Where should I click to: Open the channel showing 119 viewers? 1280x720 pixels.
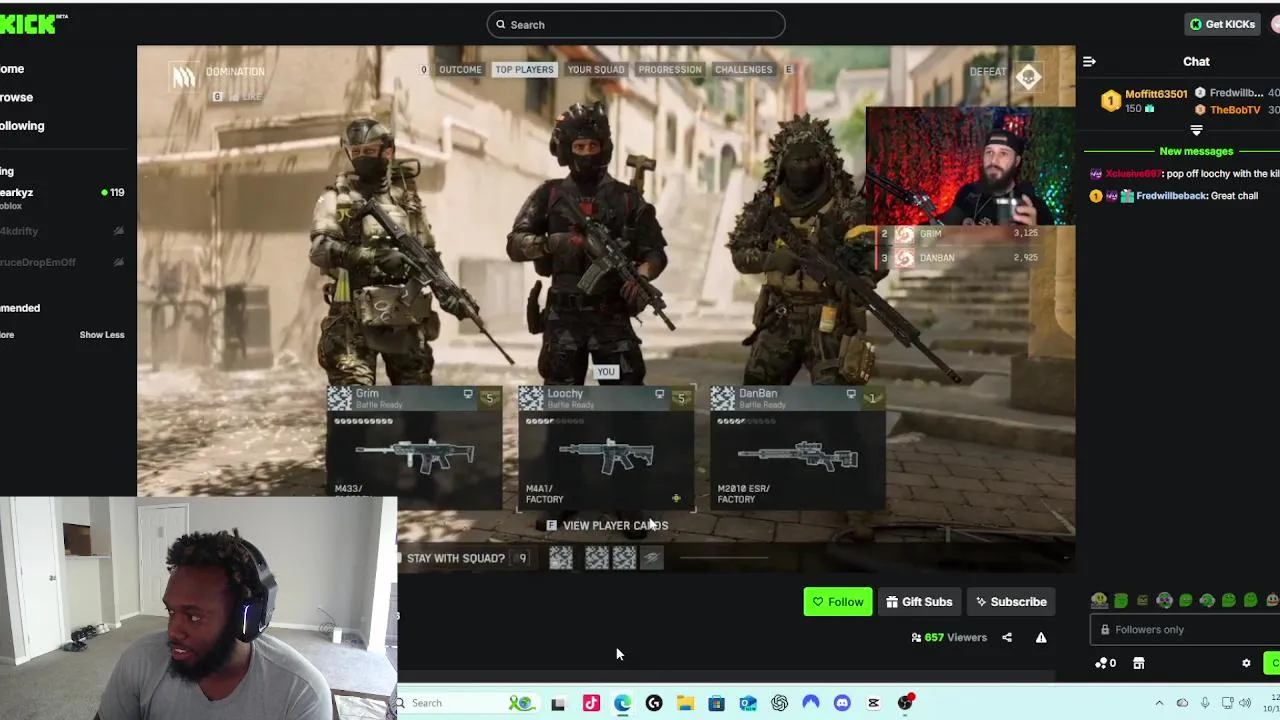(62, 198)
